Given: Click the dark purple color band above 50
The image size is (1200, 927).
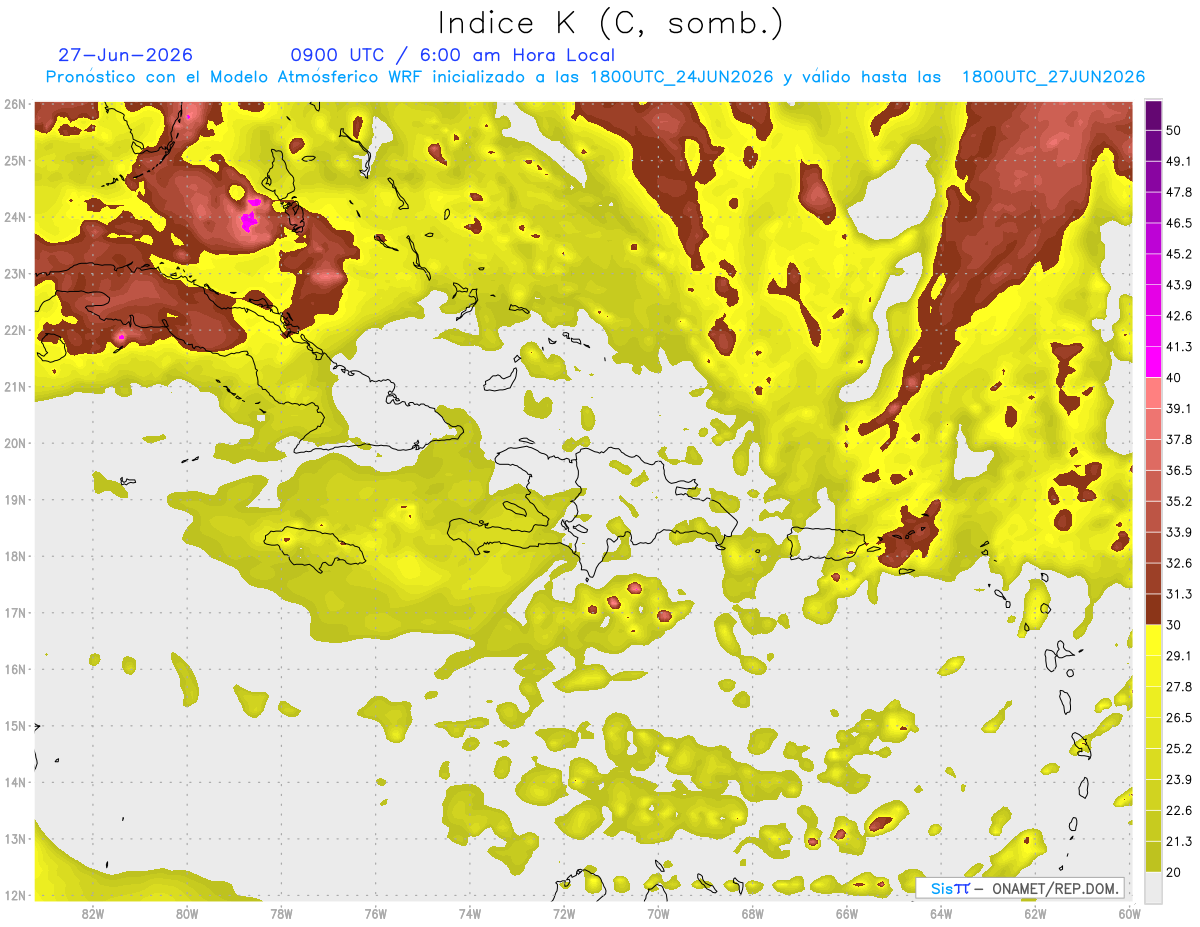Looking at the screenshot, I should (x=1153, y=115).
